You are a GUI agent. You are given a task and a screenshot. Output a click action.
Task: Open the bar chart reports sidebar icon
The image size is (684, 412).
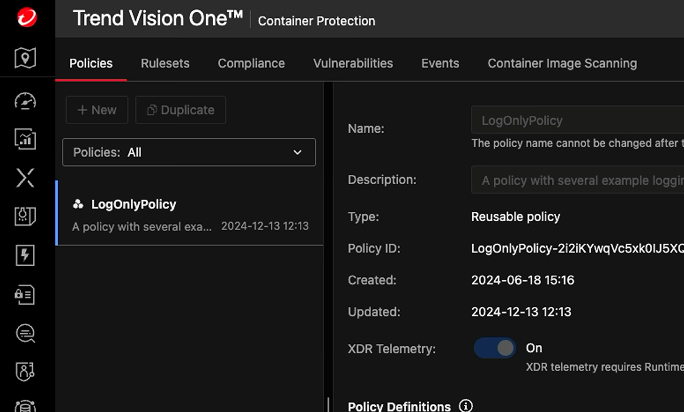click(27, 139)
